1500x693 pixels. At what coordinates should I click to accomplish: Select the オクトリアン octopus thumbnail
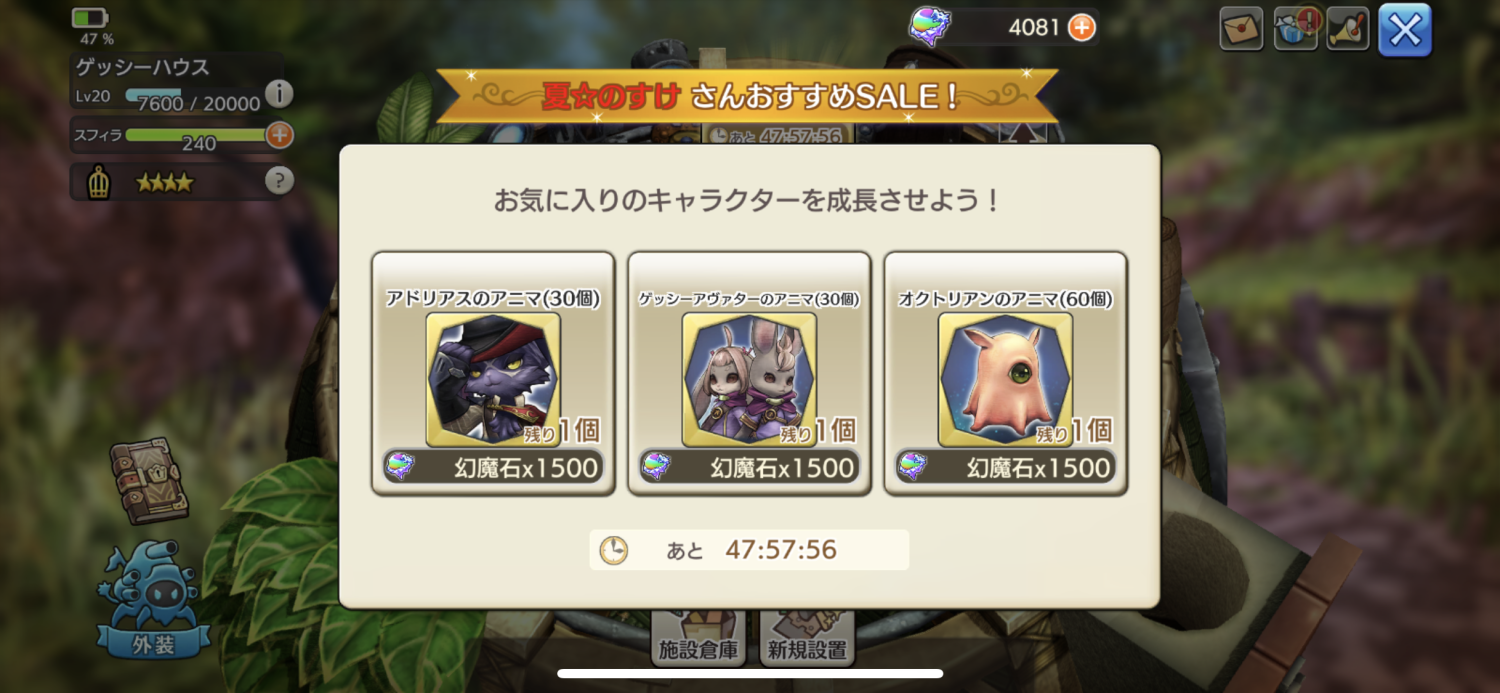[x=1005, y=379]
